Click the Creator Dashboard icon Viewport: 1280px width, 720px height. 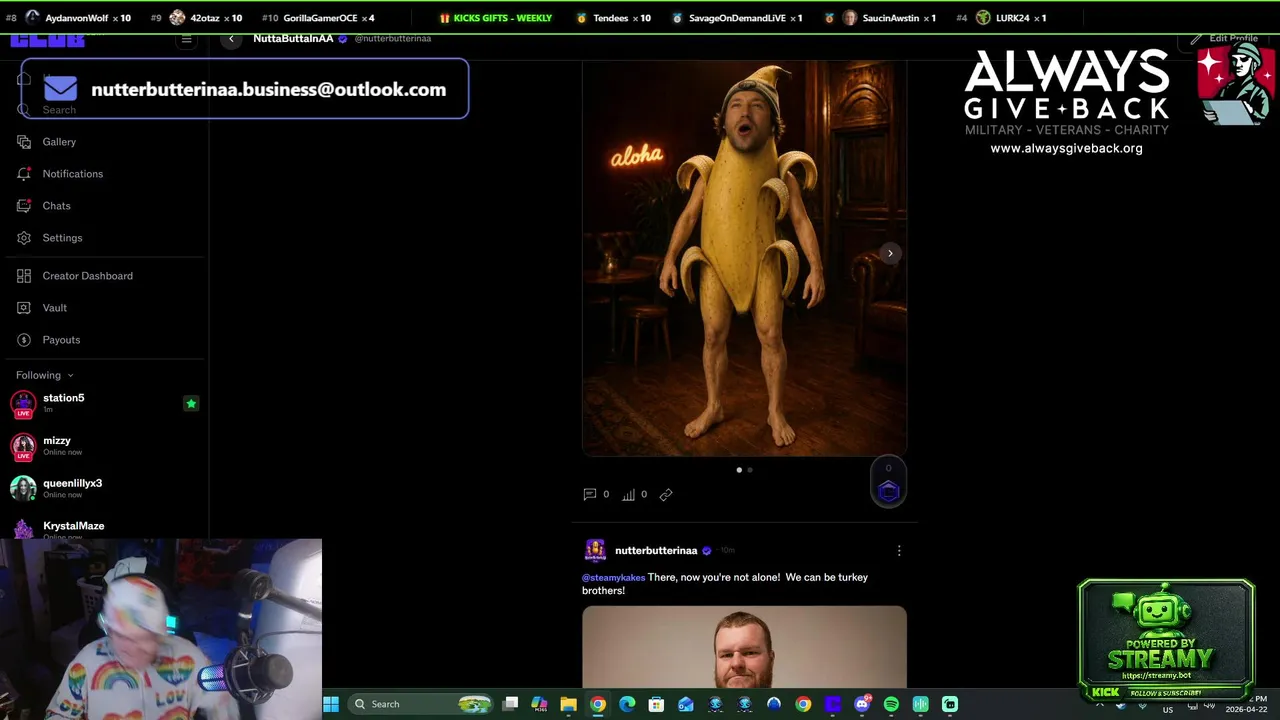(24, 276)
